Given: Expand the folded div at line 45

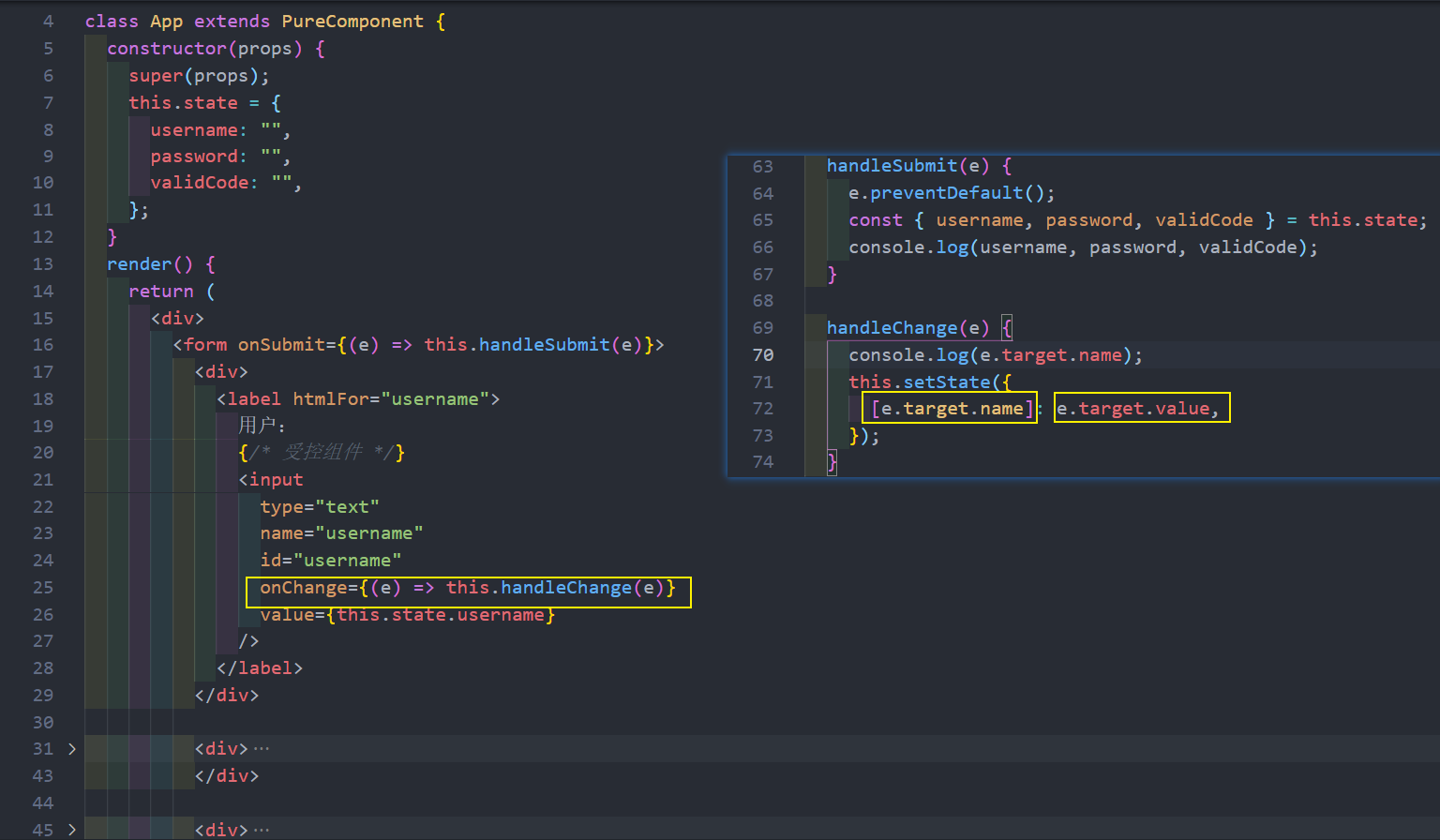Looking at the screenshot, I should tap(72, 830).
